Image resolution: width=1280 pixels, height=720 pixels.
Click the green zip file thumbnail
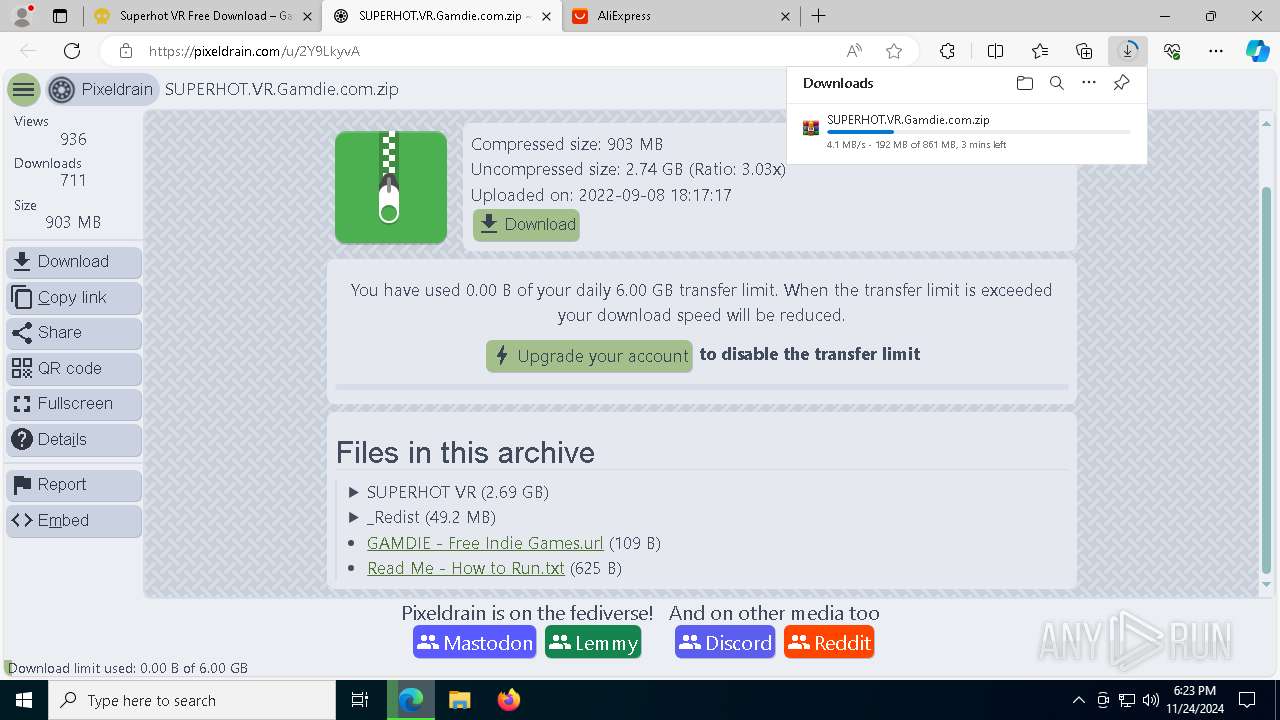pos(391,187)
